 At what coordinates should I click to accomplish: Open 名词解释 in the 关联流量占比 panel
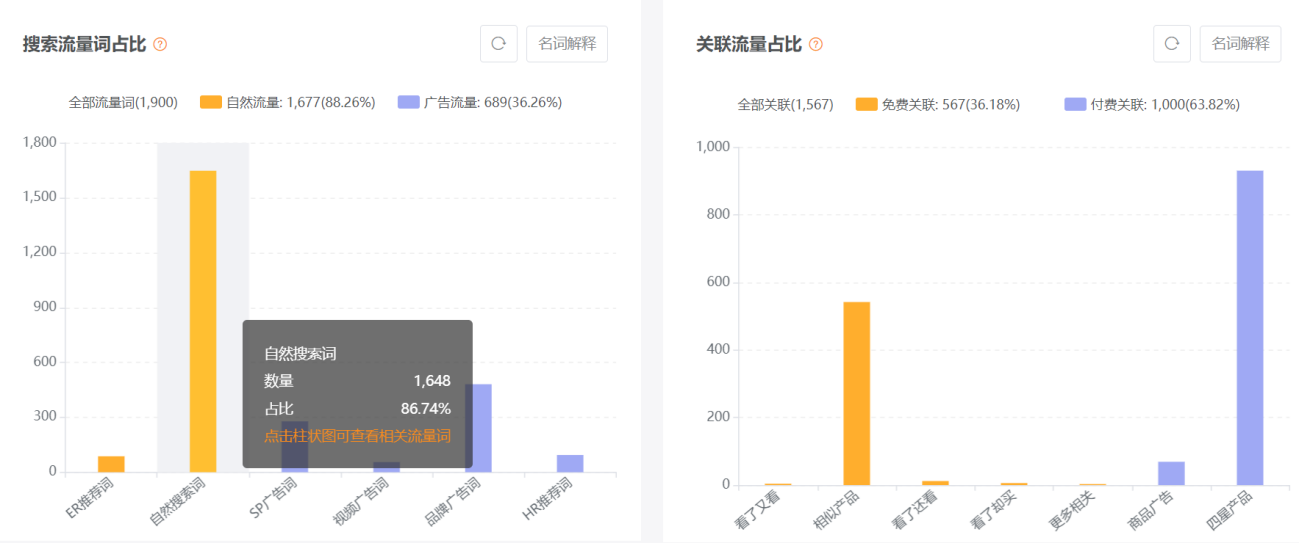(x=1240, y=44)
